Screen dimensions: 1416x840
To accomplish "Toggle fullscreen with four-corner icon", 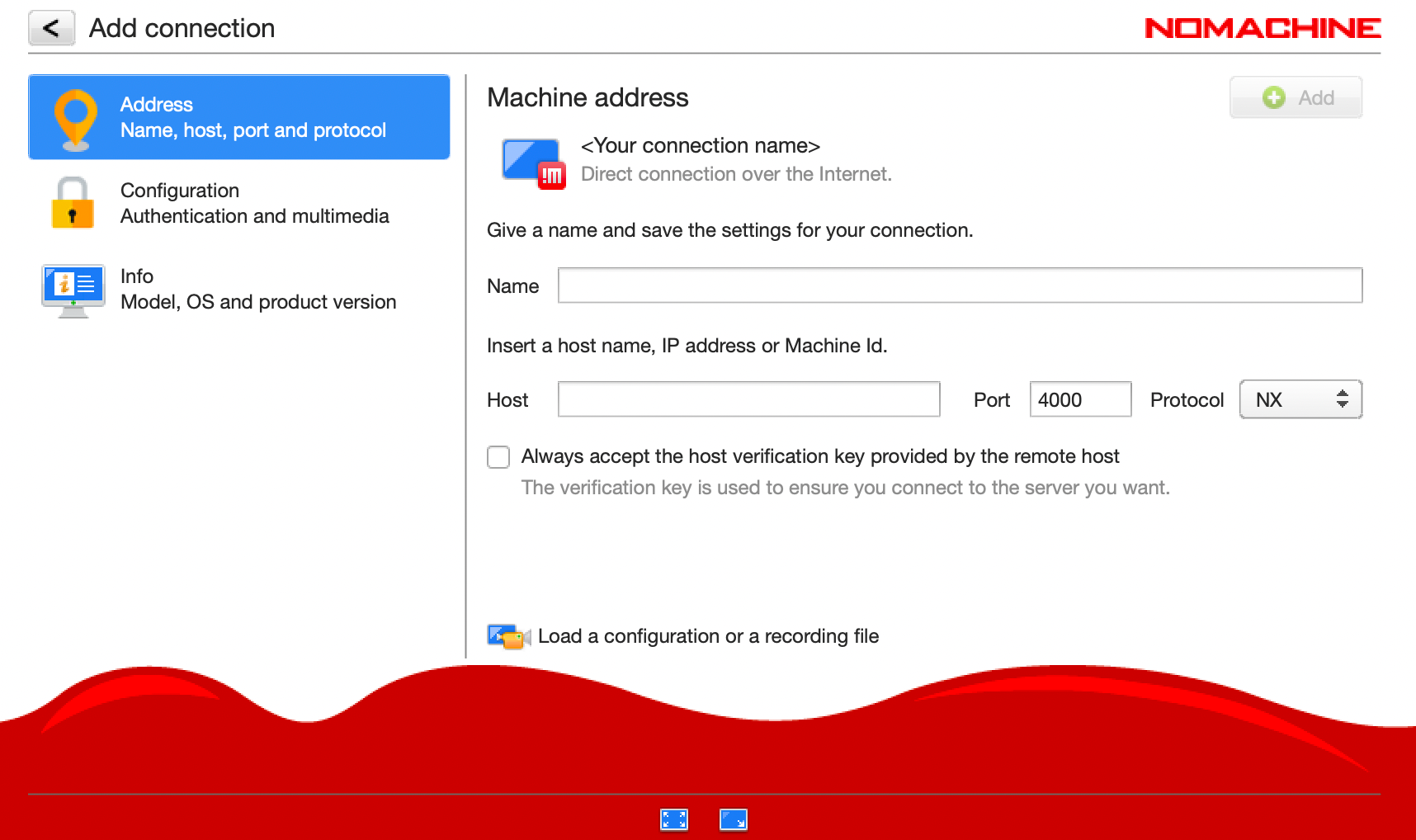I will [x=674, y=819].
